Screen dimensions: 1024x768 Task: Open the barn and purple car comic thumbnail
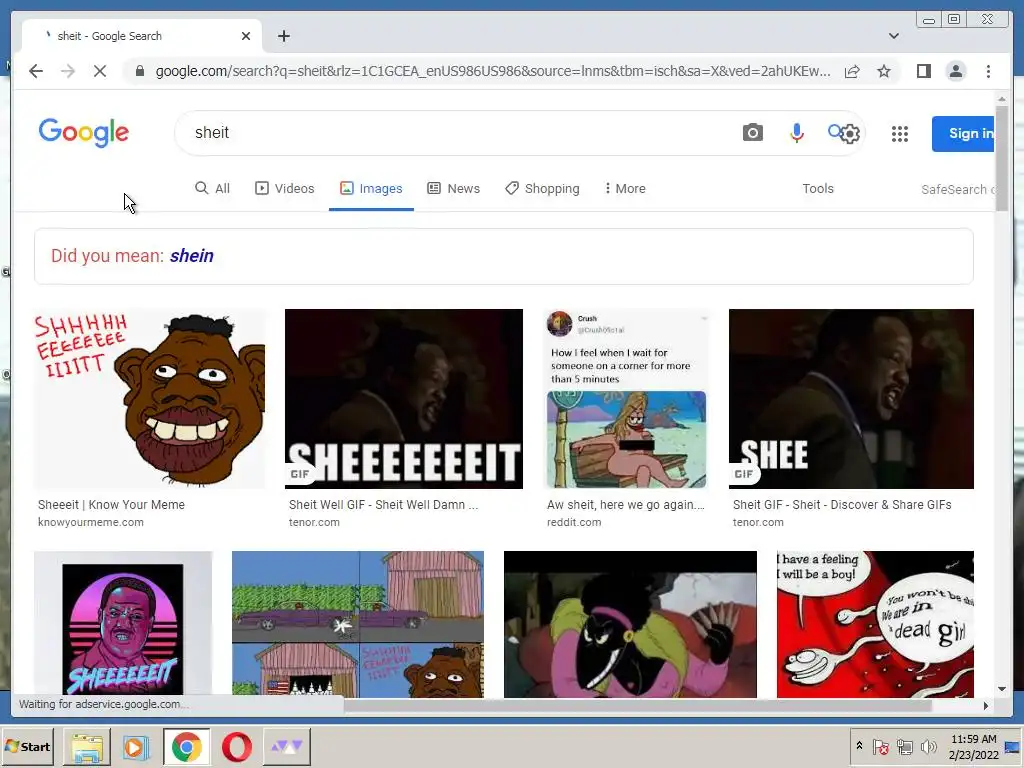tap(358, 624)
